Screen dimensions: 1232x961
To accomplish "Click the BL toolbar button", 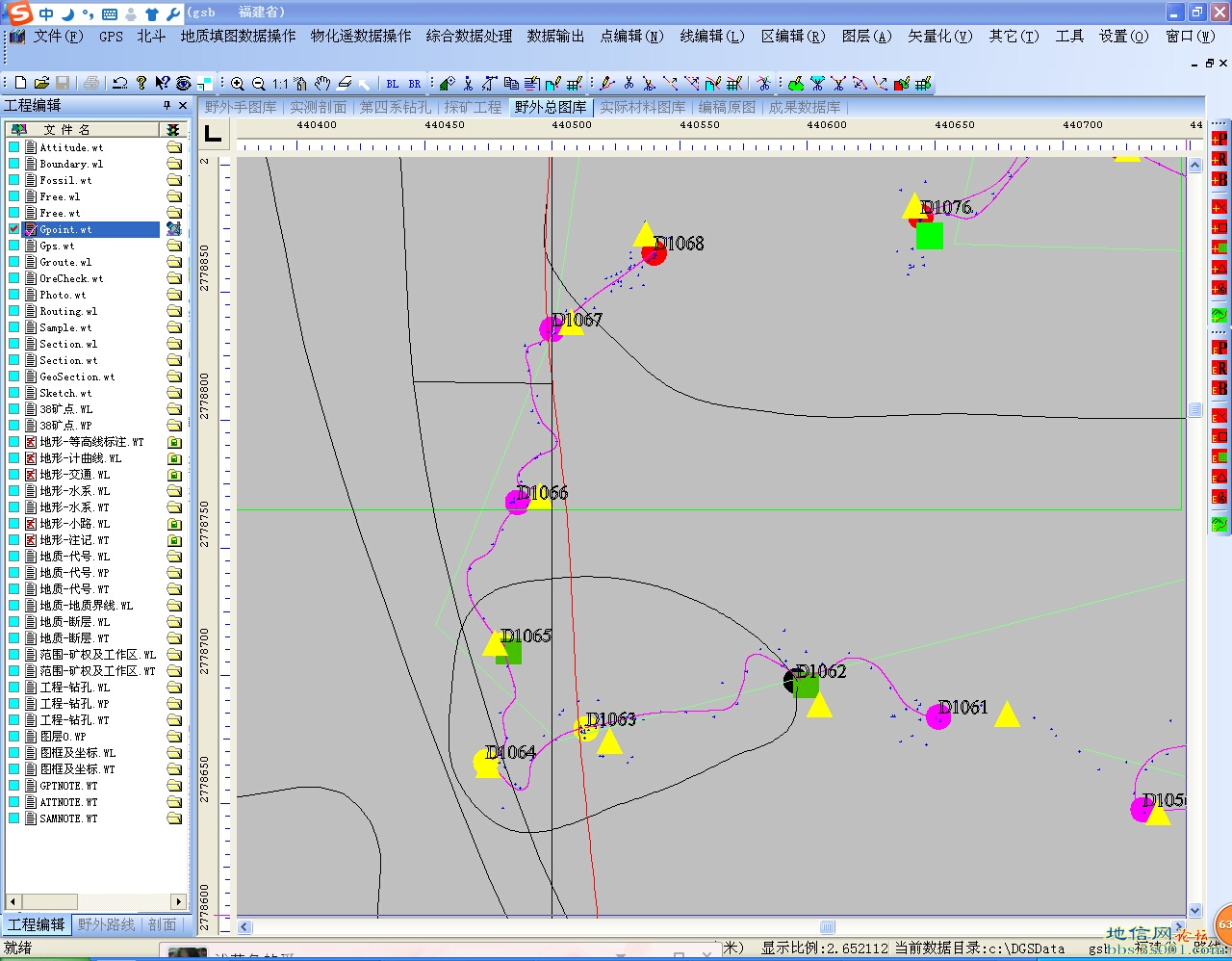I will tap(393, 84).
